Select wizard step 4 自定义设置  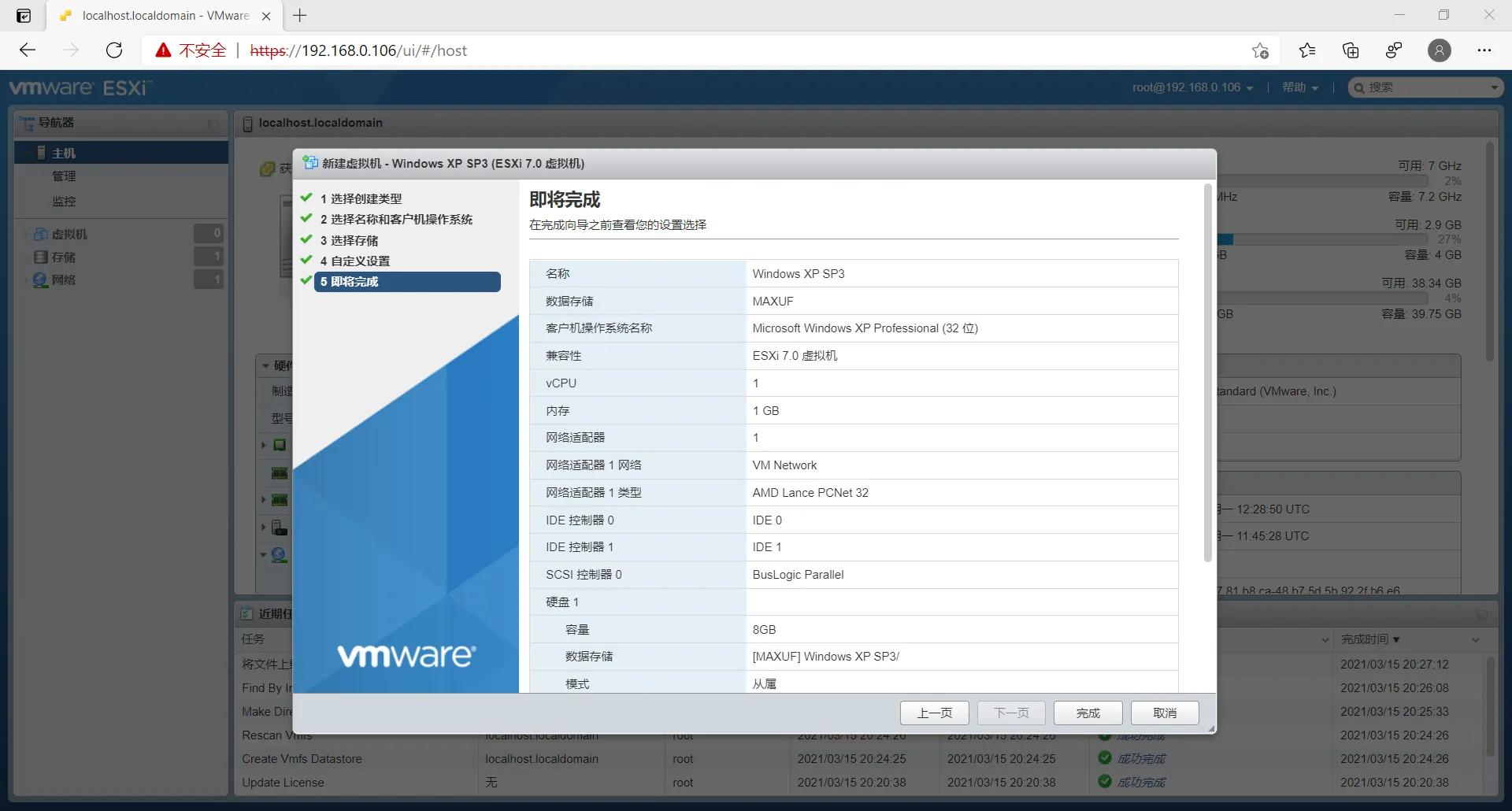coord(354,261)
